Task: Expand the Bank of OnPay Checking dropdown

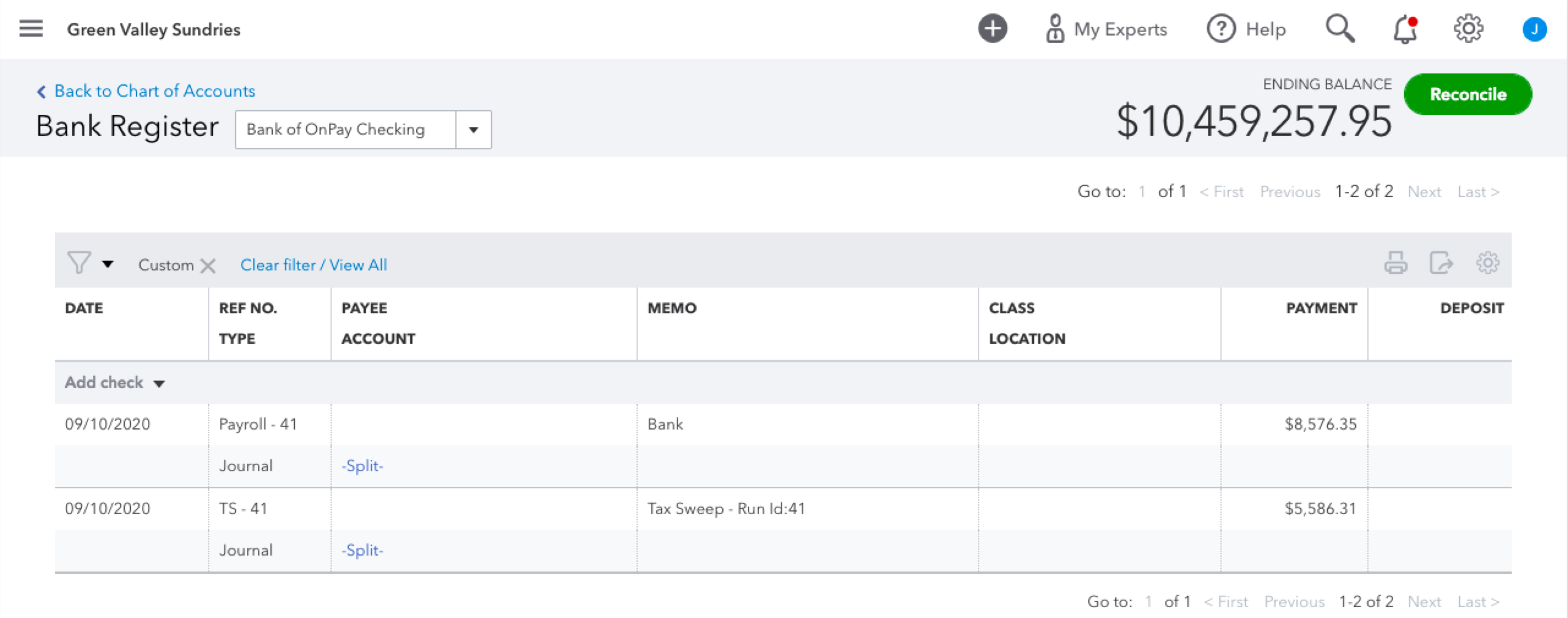Action: tap(473, 130)
